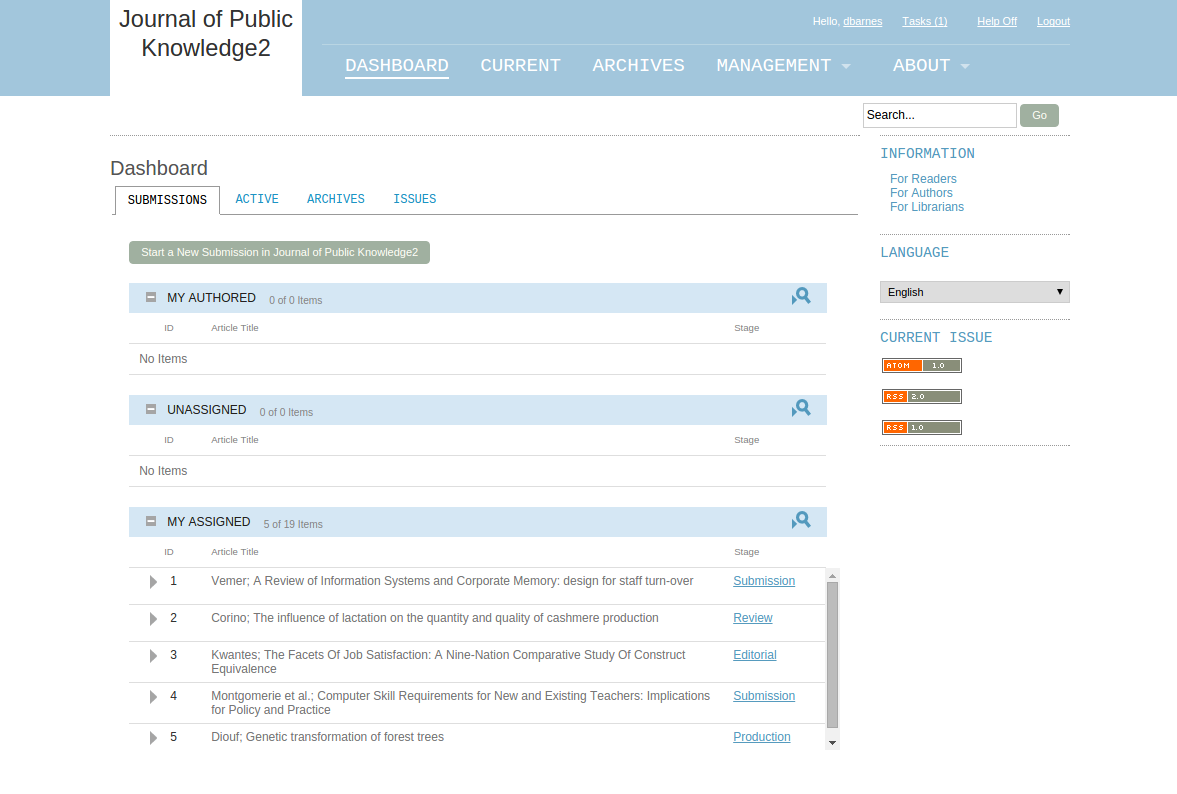Collapse the My Assigned section
The height and width of the screenshot is (794, 1177).
click(151, 521)
